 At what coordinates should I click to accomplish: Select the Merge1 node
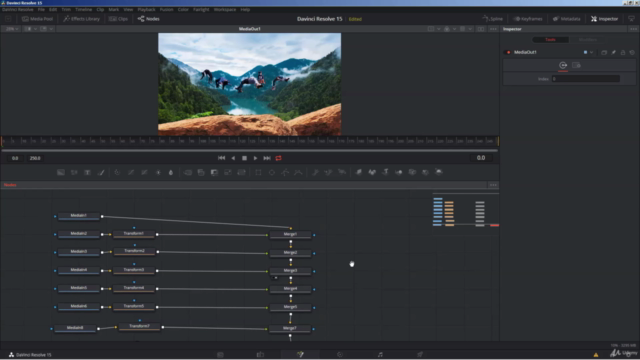click(290, 235)
